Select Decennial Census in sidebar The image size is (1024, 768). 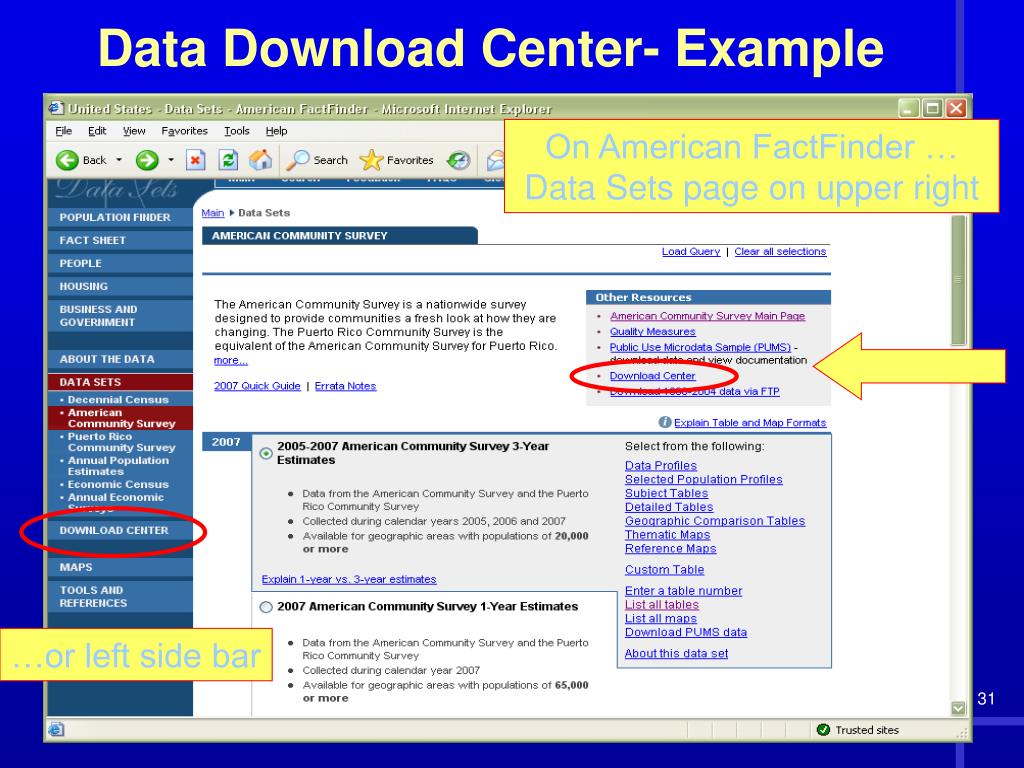click(x=118, y=400)
